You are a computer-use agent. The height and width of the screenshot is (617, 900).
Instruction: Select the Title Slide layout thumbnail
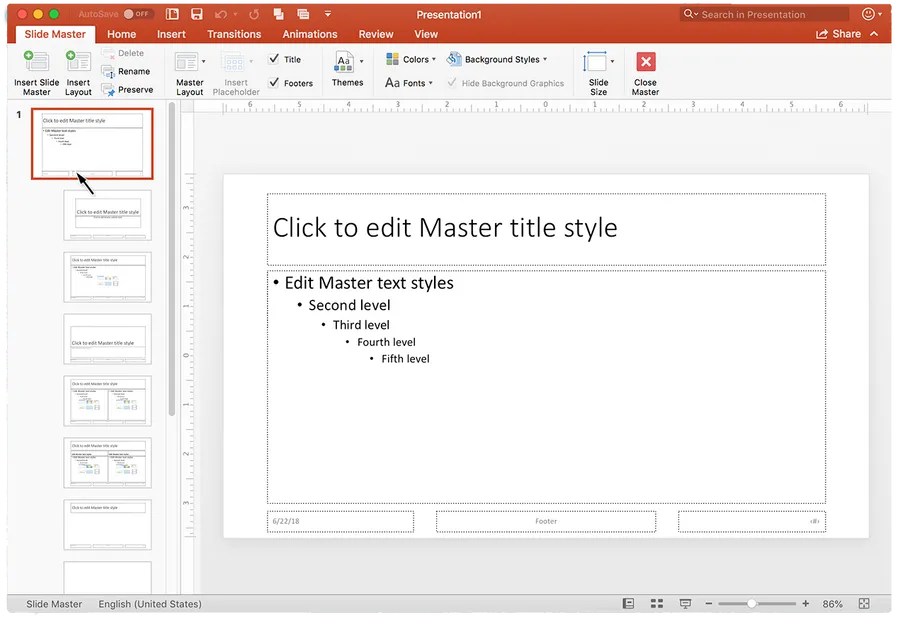tap(108, 215)
